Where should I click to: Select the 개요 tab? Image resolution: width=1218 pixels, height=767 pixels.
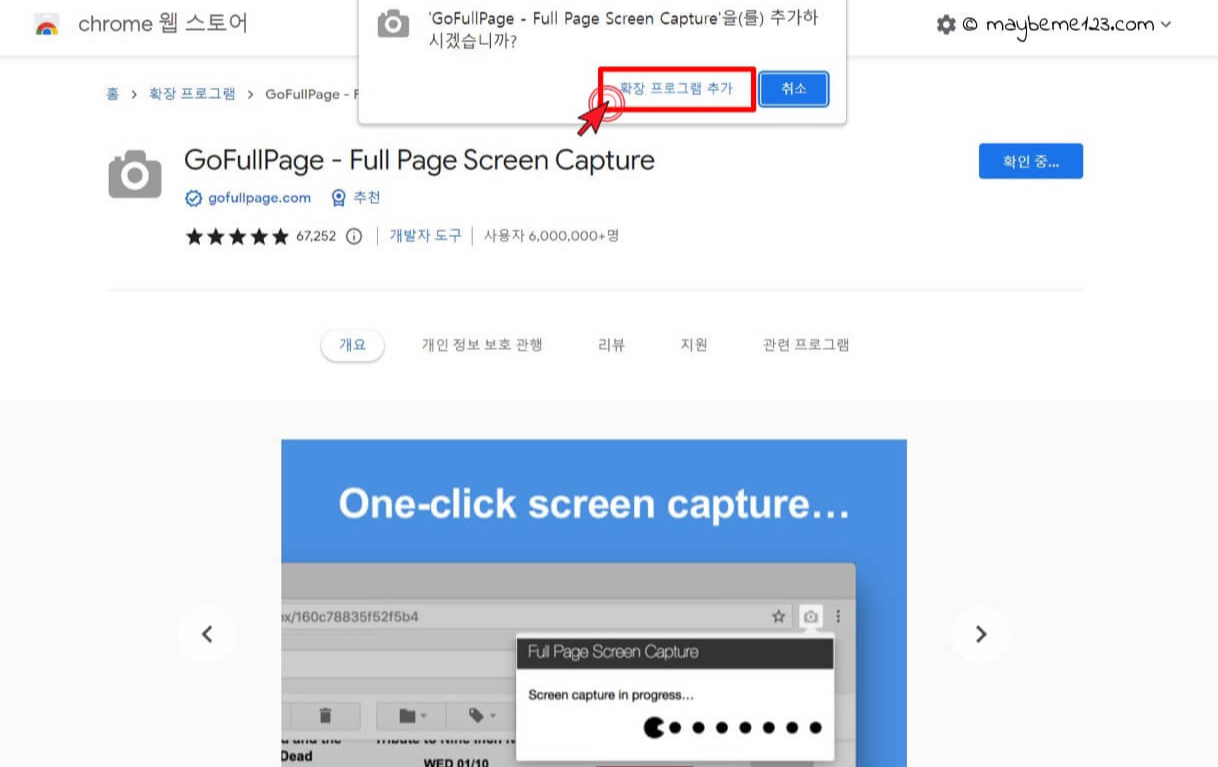click(353, 345)
